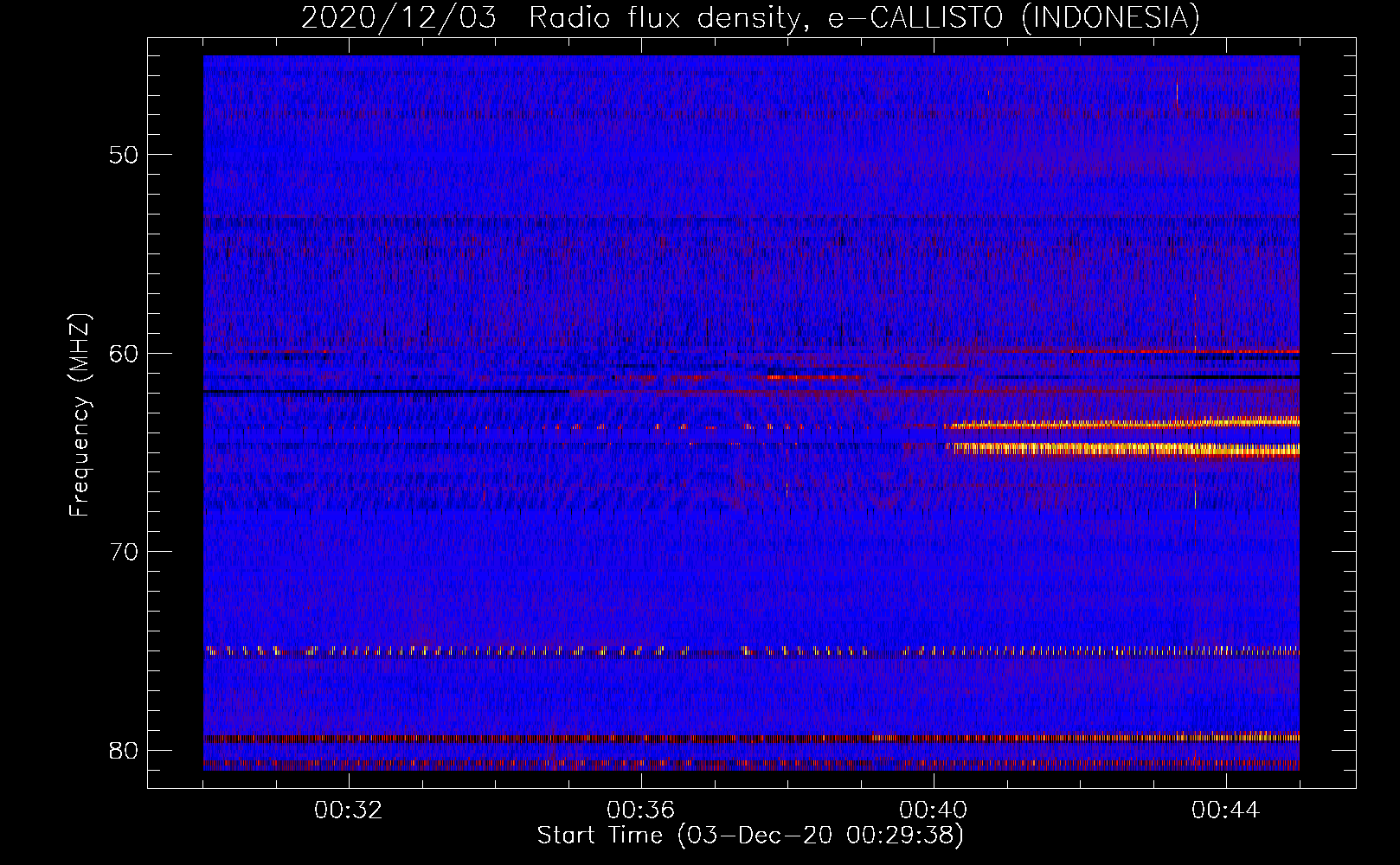Click the bright yellow emission band near 64 MHz
Image resolution: width=1400 pixels, height=865 pixels.
pos(1122,423)
